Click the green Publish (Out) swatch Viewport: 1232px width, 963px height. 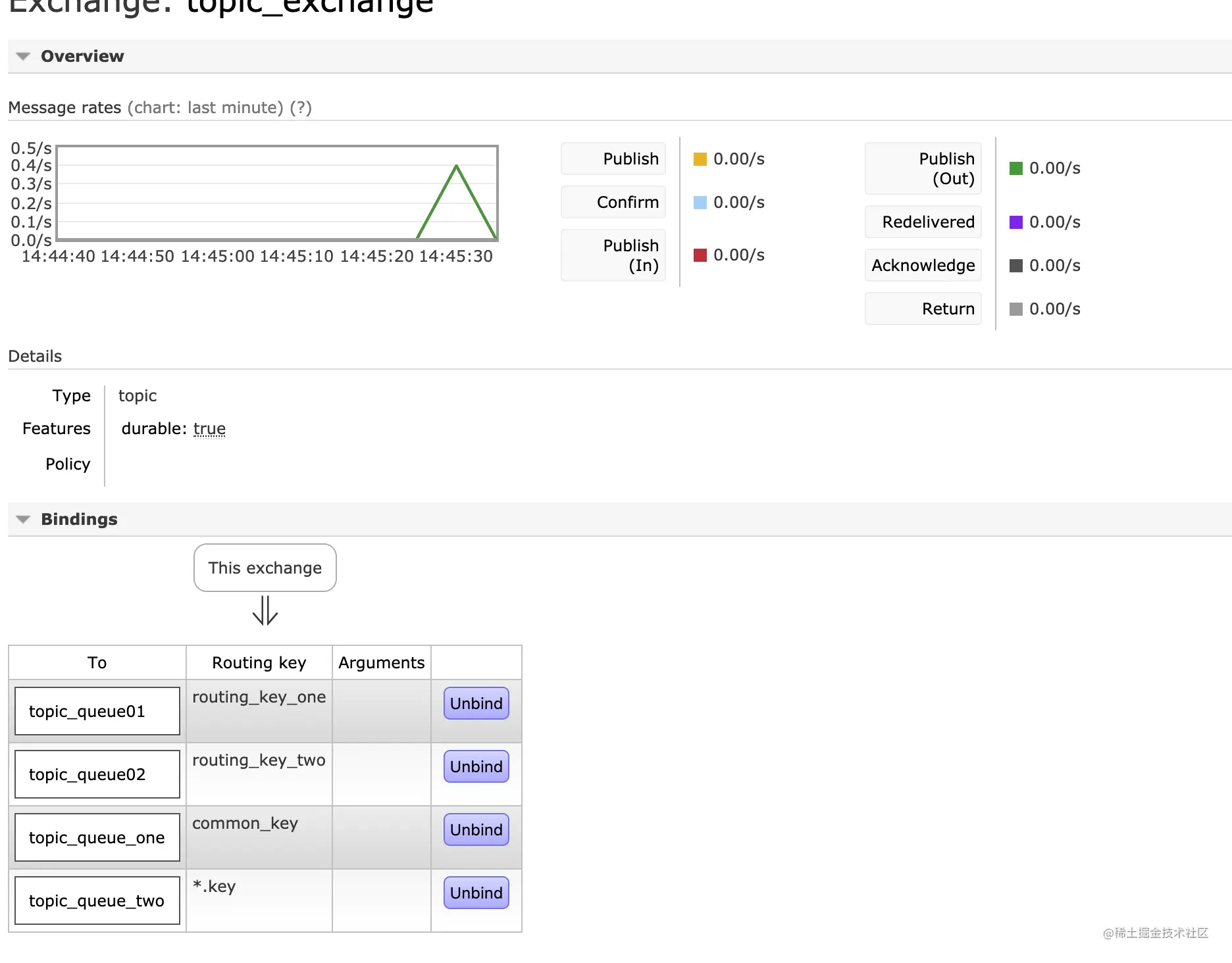click(1016, 168)
